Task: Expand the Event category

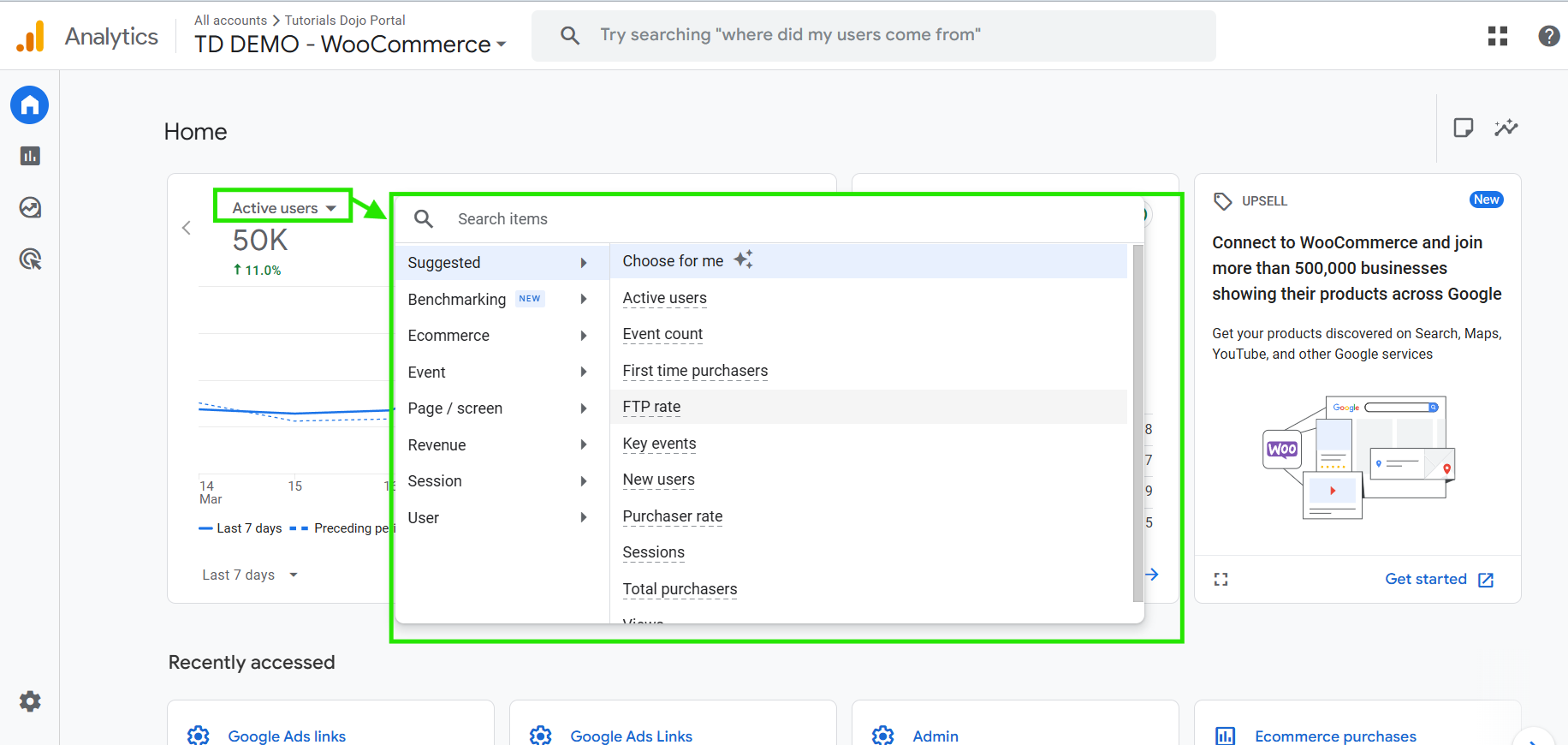Action: click(502, 372)
